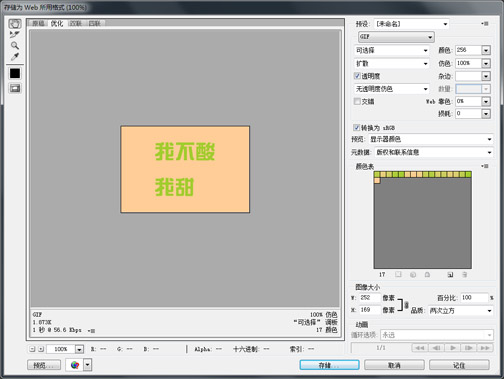Uncheck the 转换为 sRGB checkbox
The image size is (504, 379).
356,127
